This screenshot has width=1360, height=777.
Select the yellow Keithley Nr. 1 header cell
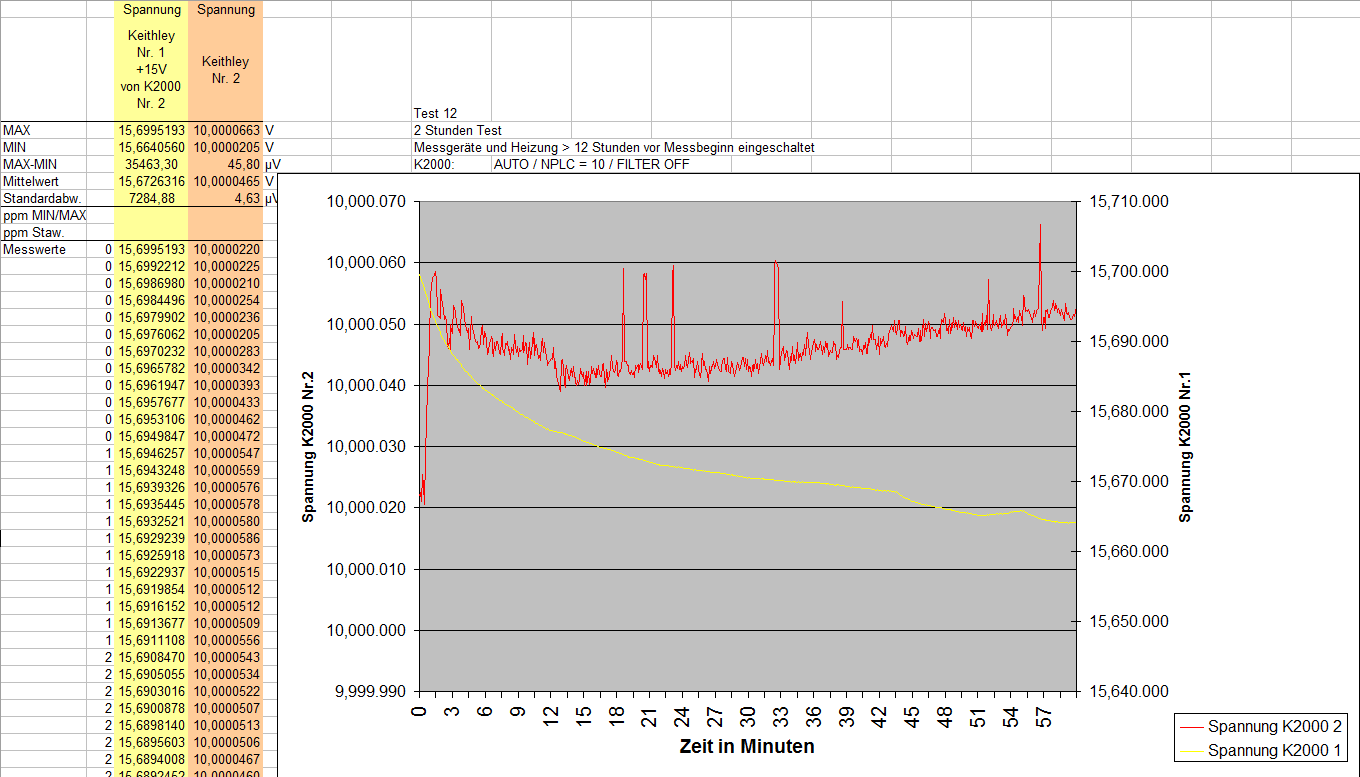coord(151,69)
